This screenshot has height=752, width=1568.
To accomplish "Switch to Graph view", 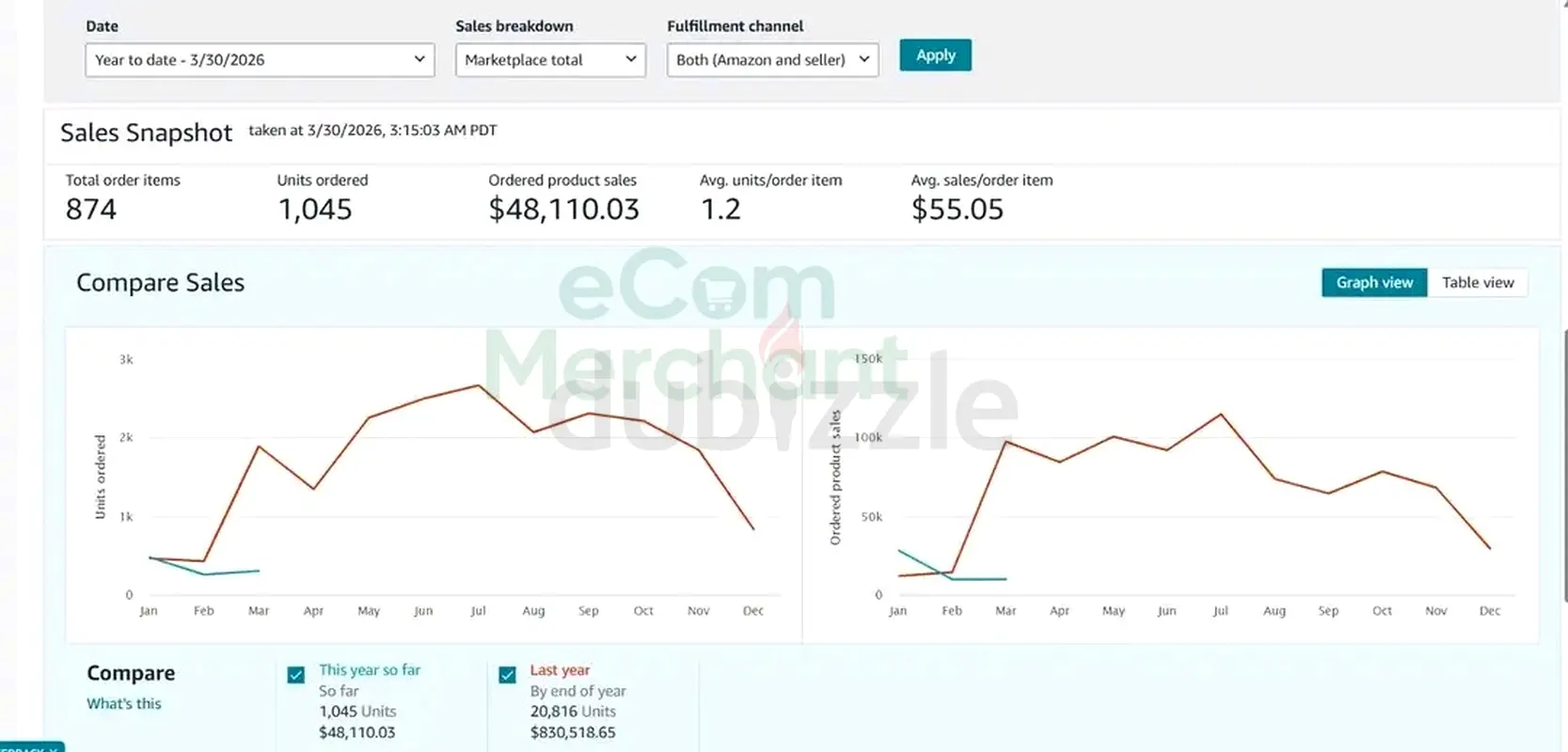I will (1373, 283).
